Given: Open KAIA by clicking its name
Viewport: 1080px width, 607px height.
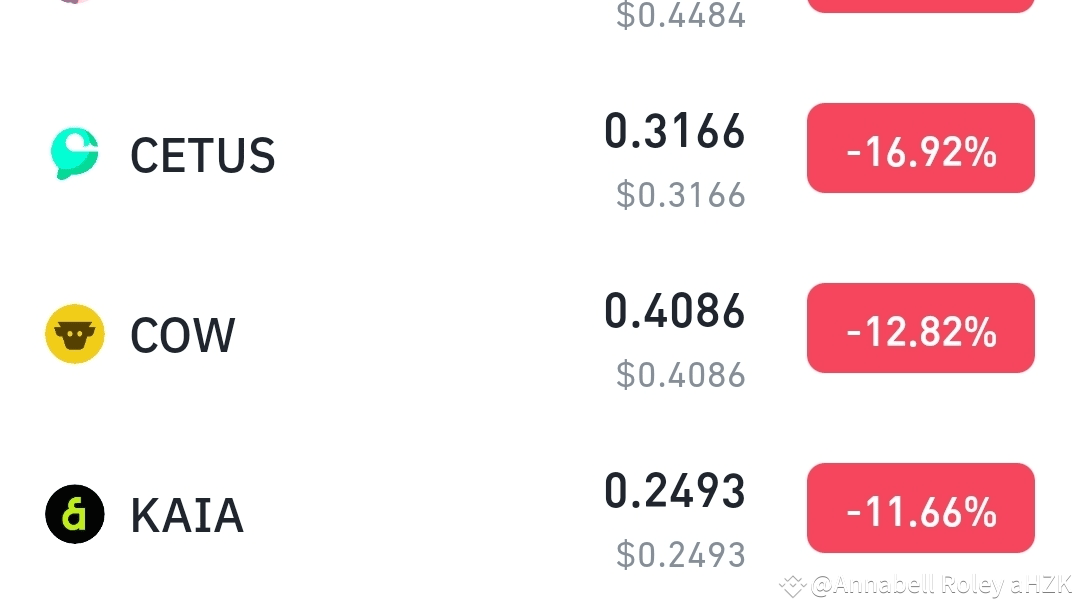Looking at the screenshot, I should coord(186,516).
